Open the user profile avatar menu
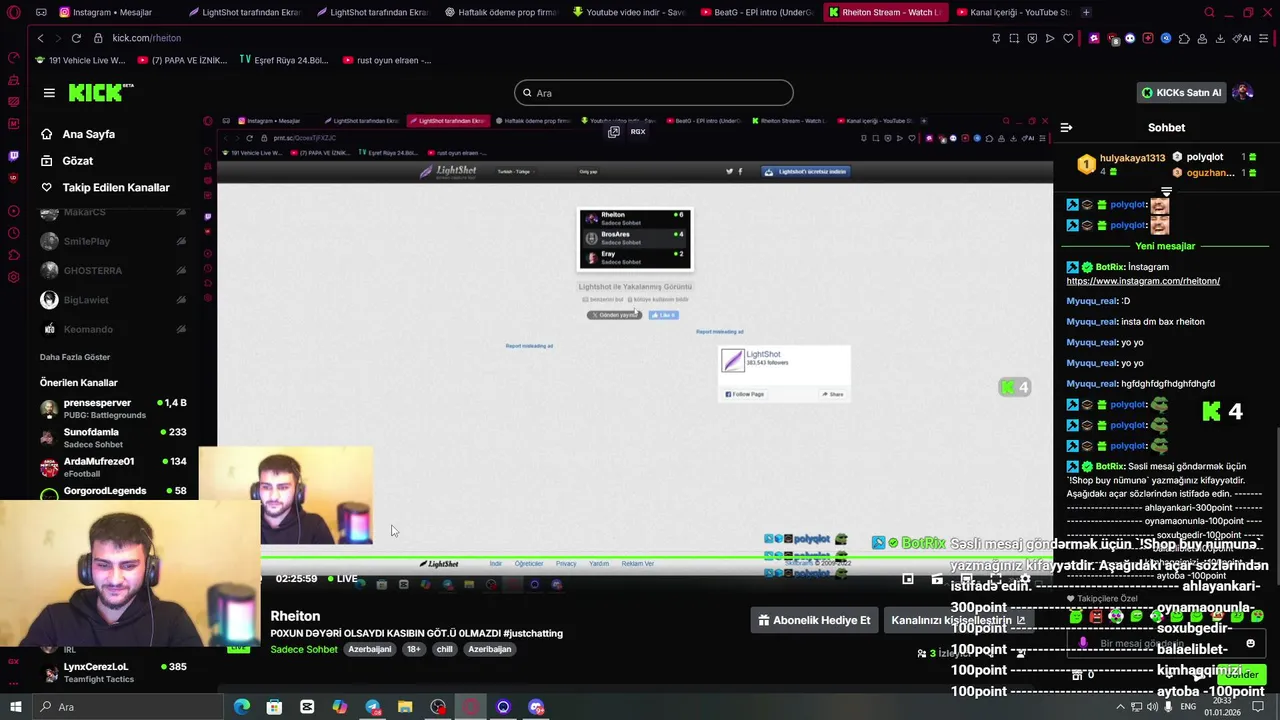This screenshot has height=720, width=1280. [x=1243, y=93]
